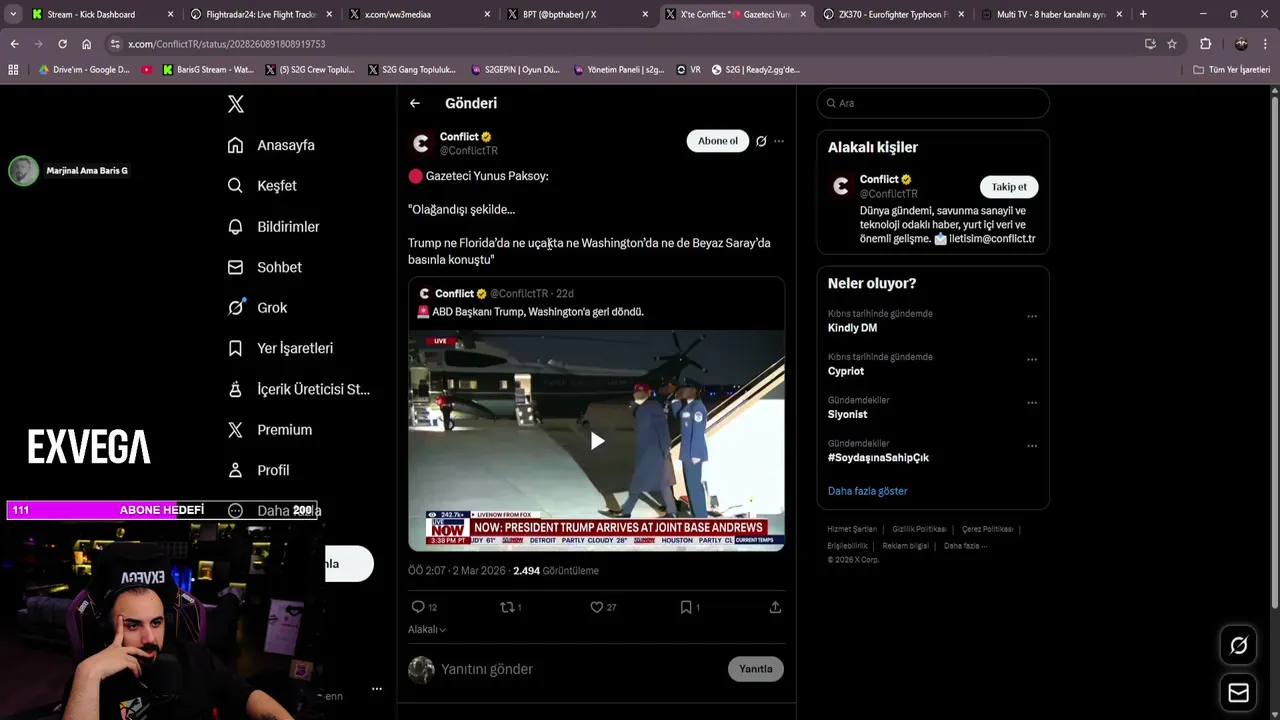Open tweet more options (three dots)
Image resolution: width=1280 pixels, height=720 pixels.
[779, 141]
